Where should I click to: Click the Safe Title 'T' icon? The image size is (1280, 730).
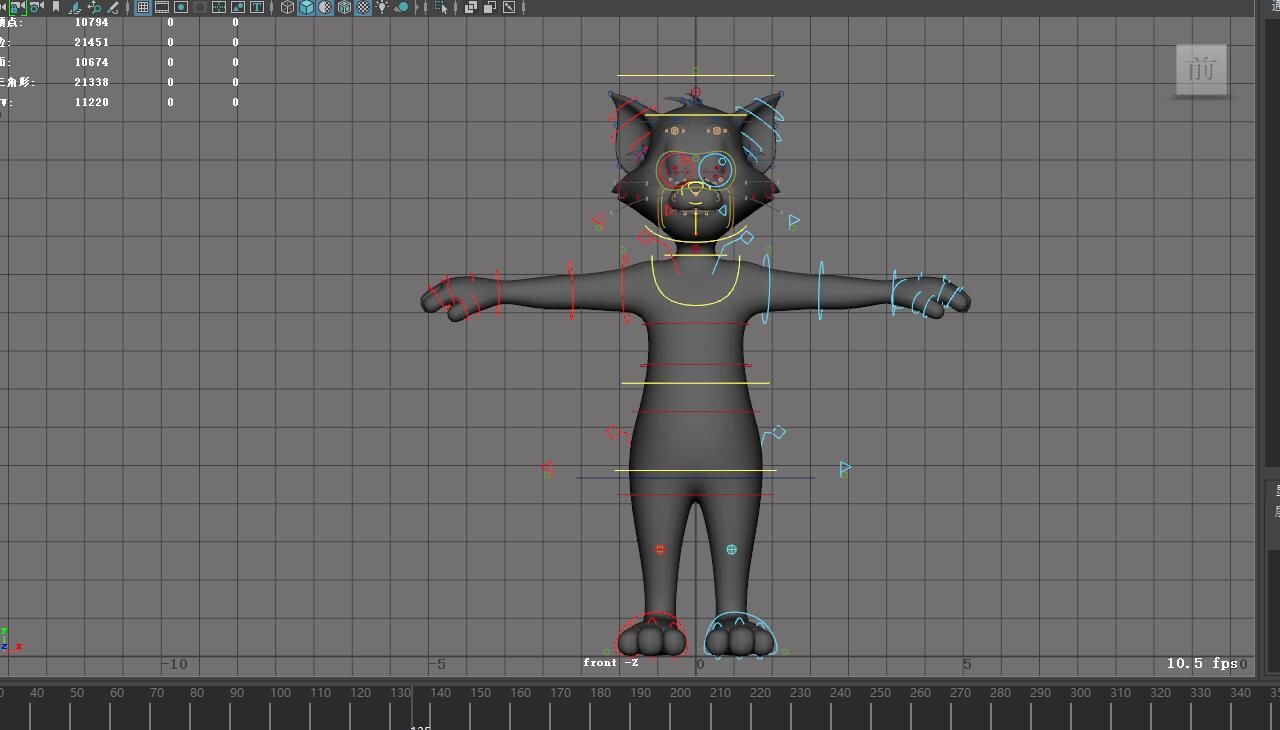pos(257,7)
